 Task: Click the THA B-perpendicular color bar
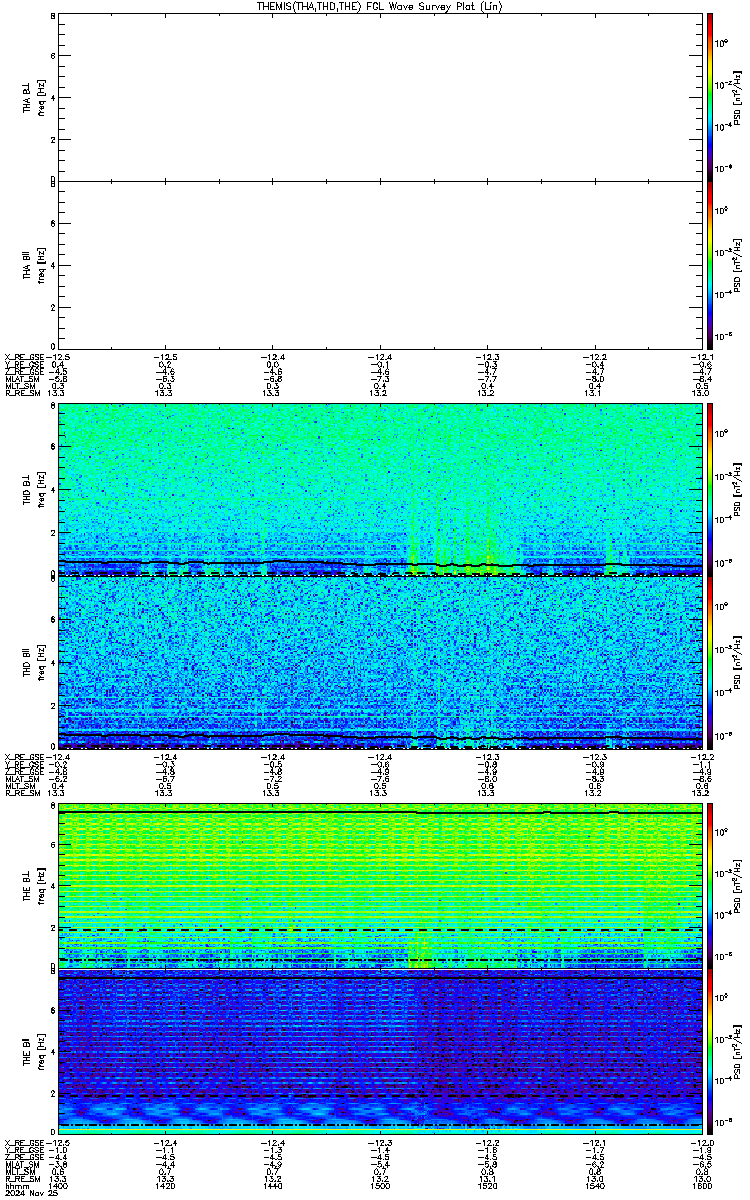[710, 95]
